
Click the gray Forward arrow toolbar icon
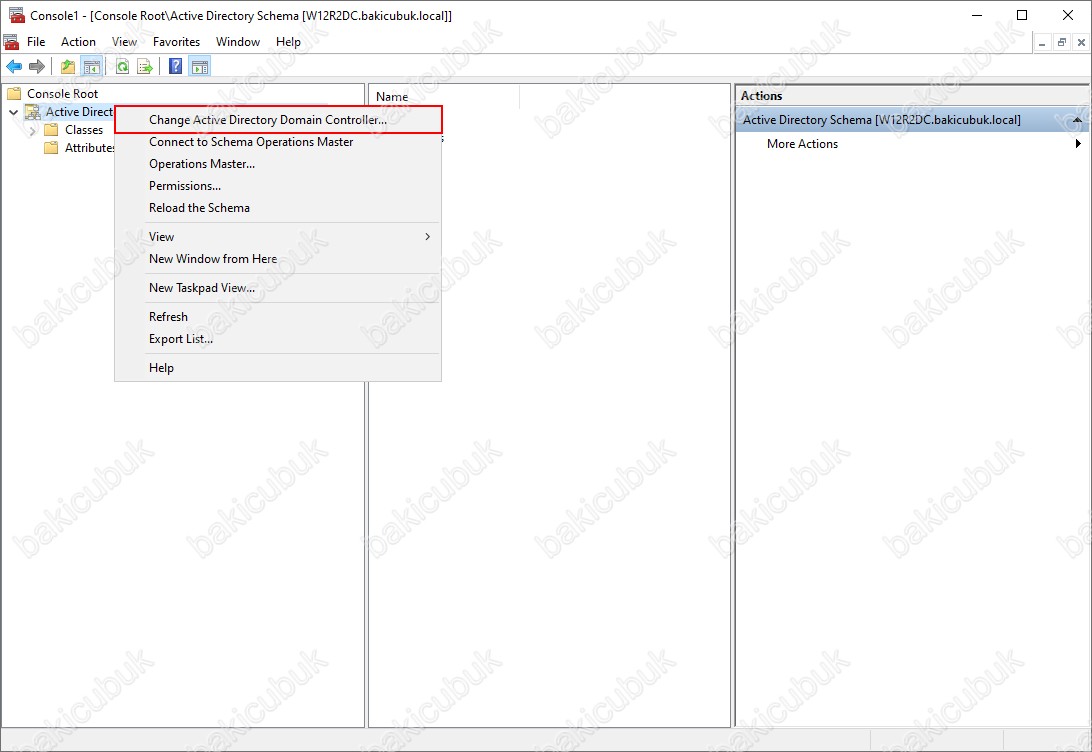(x=36, y=66)
